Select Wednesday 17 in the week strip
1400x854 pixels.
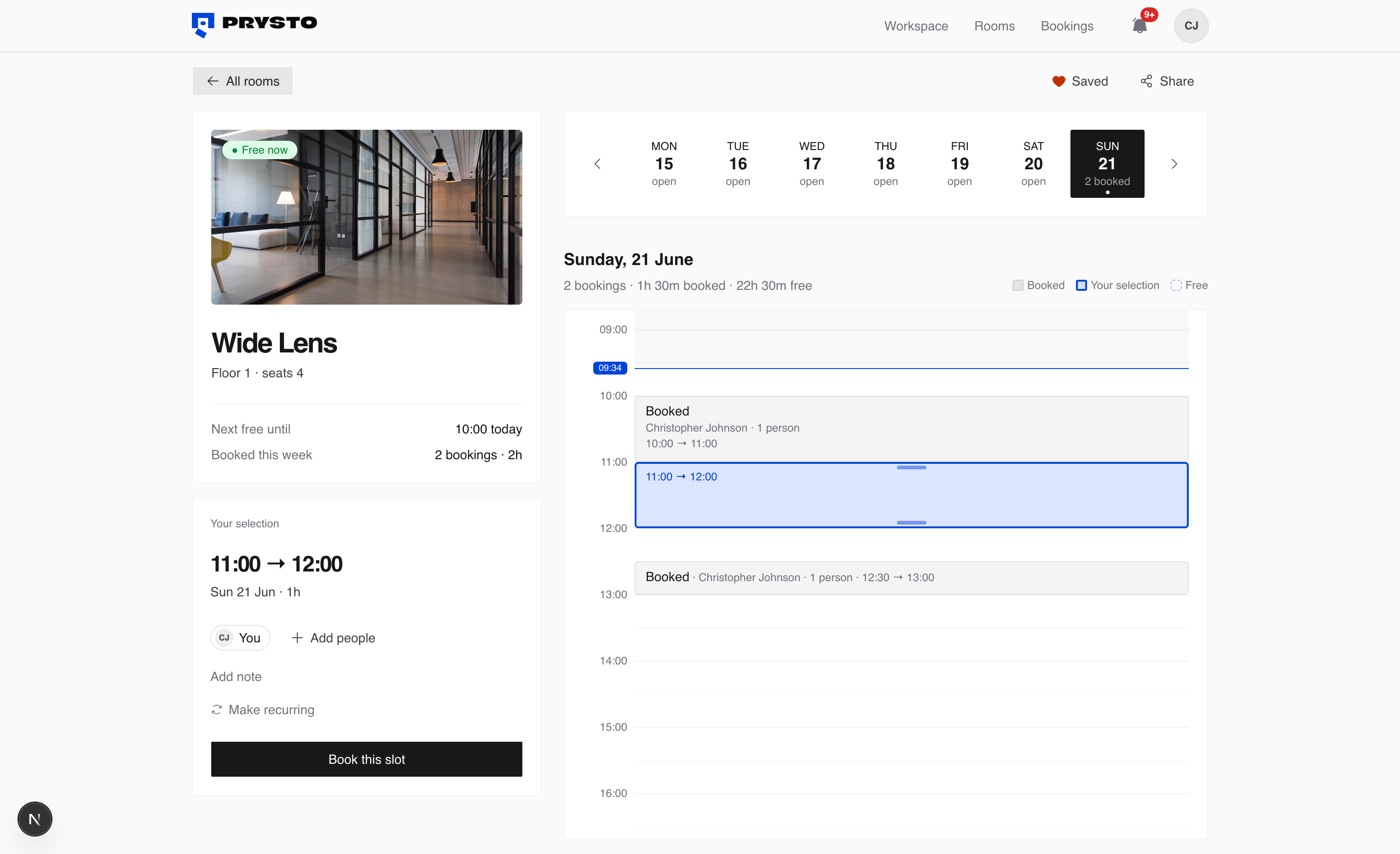tap(811, 164)
